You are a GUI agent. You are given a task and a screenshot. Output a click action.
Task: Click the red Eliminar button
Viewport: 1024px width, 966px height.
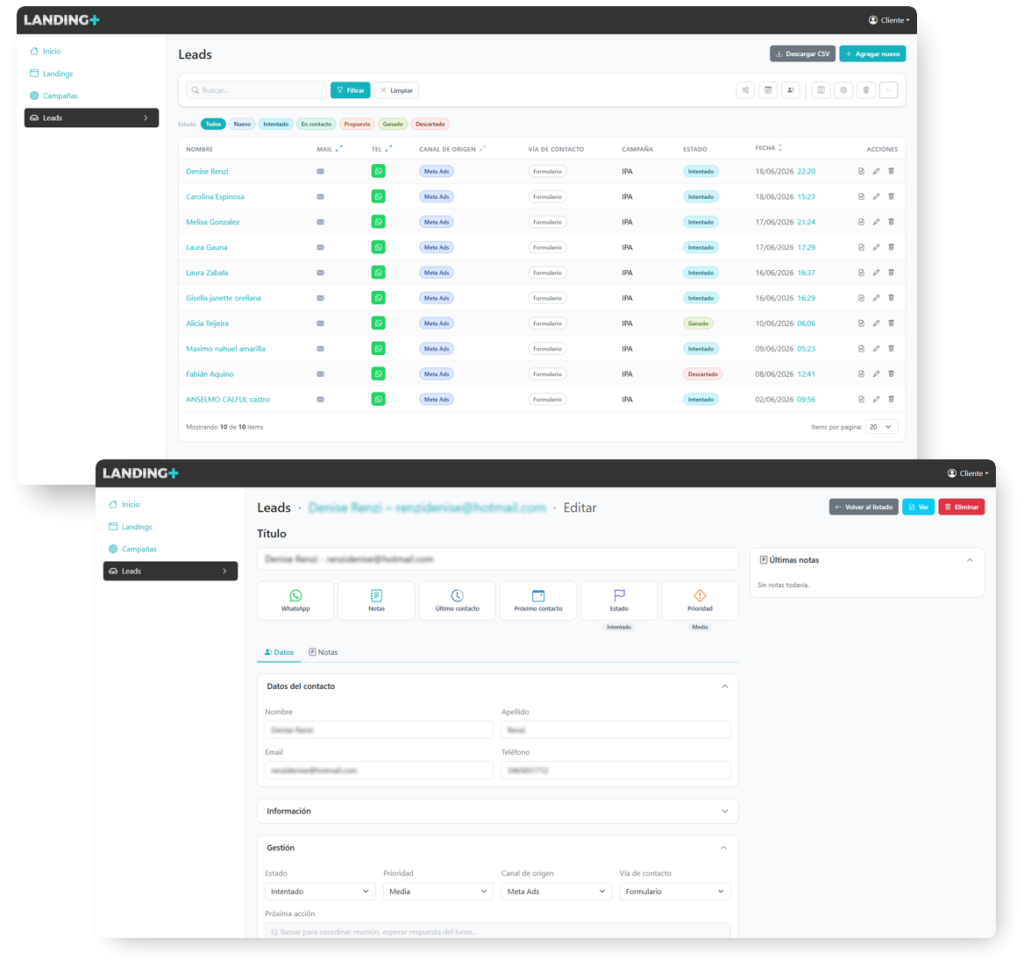pyautogui.click(x=961, y=507)
